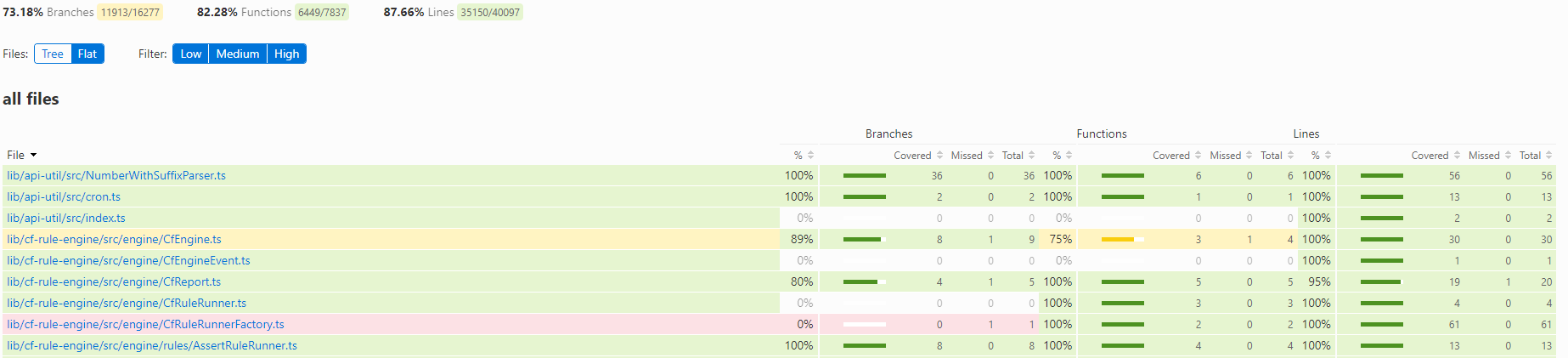Click the 11913/16277 branches count badge
The image size is (1568, 358).
(130, 13)
